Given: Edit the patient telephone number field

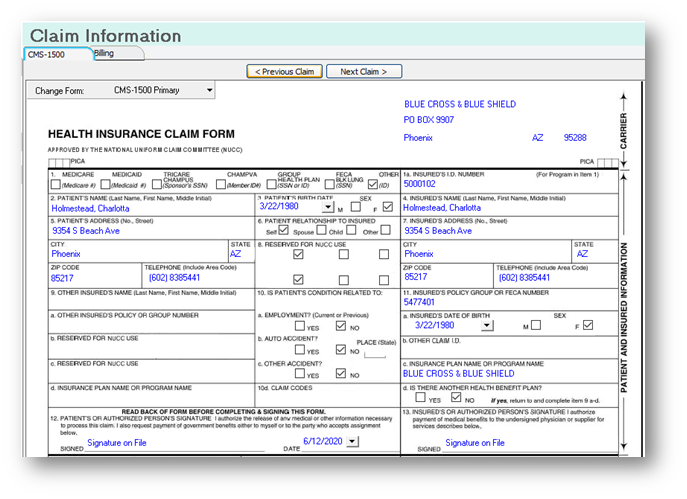Looking at the screenshot, I should [199, 278].
